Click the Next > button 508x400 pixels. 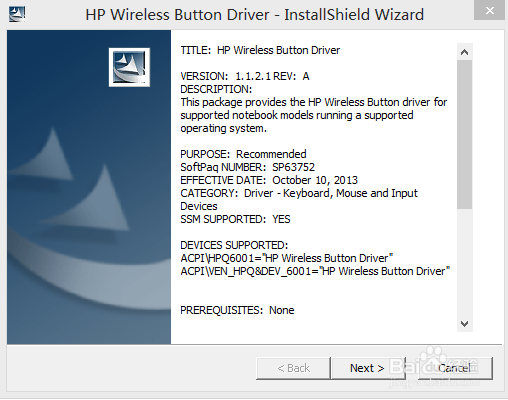[368, 368]
